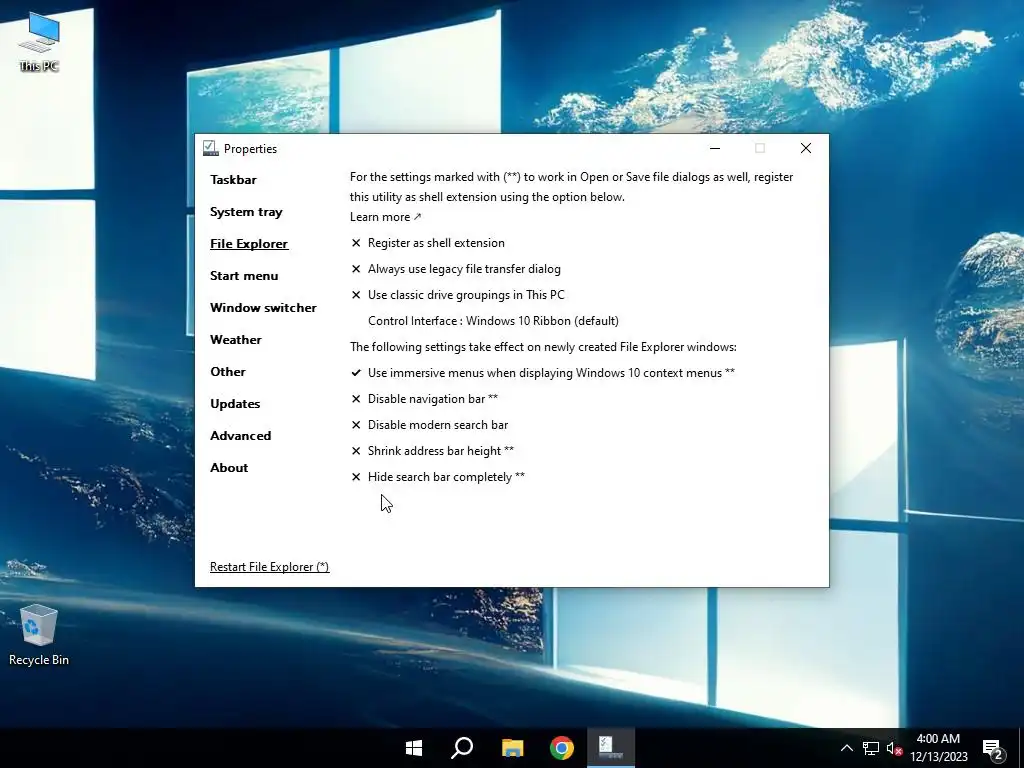Select the Recycle Bin desktop icon
The width and height of the screenshot is (1024, 768).
click(x=39, y=635)
